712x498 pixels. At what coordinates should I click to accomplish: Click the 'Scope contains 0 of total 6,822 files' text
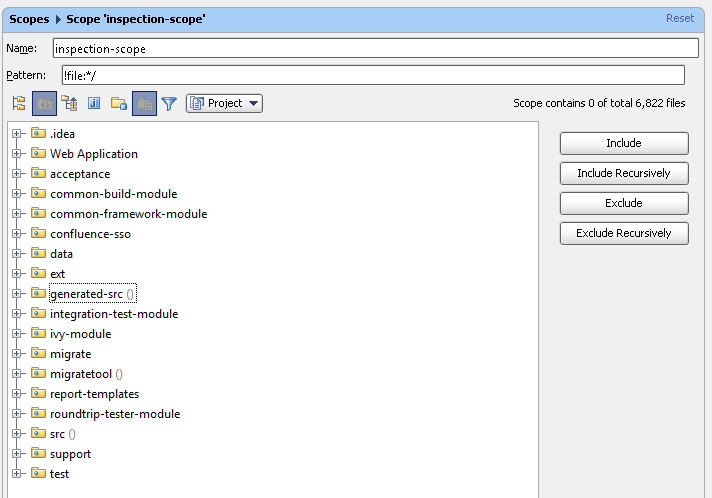pos(599,104)
